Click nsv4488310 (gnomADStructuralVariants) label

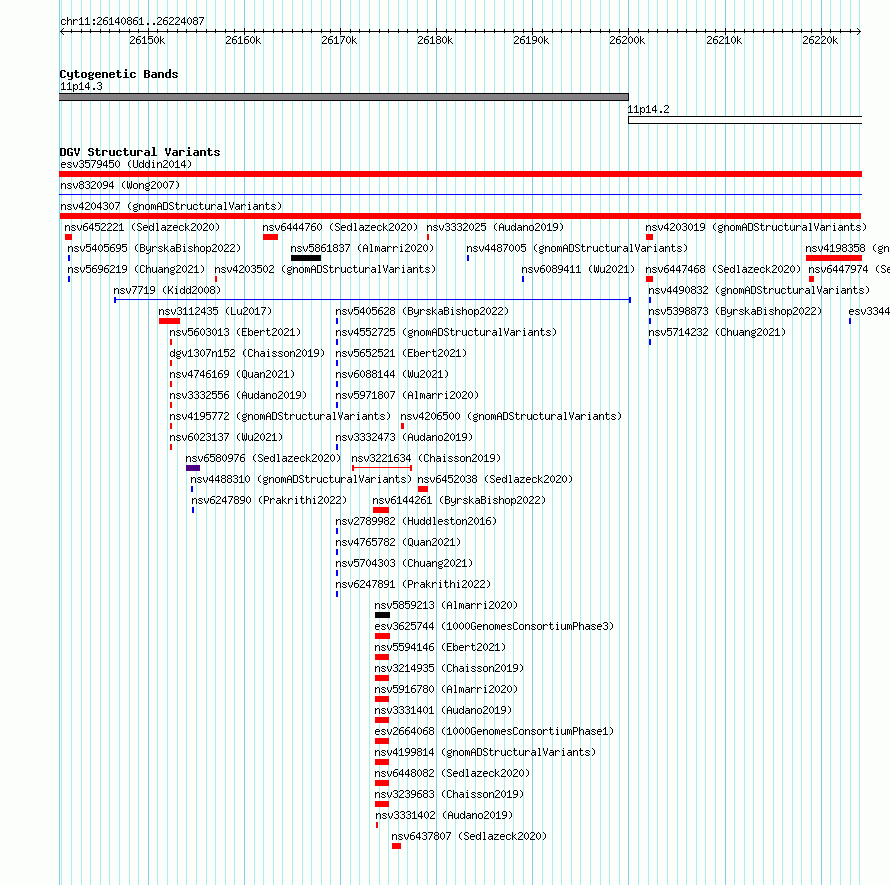click(x=301, y=479)
